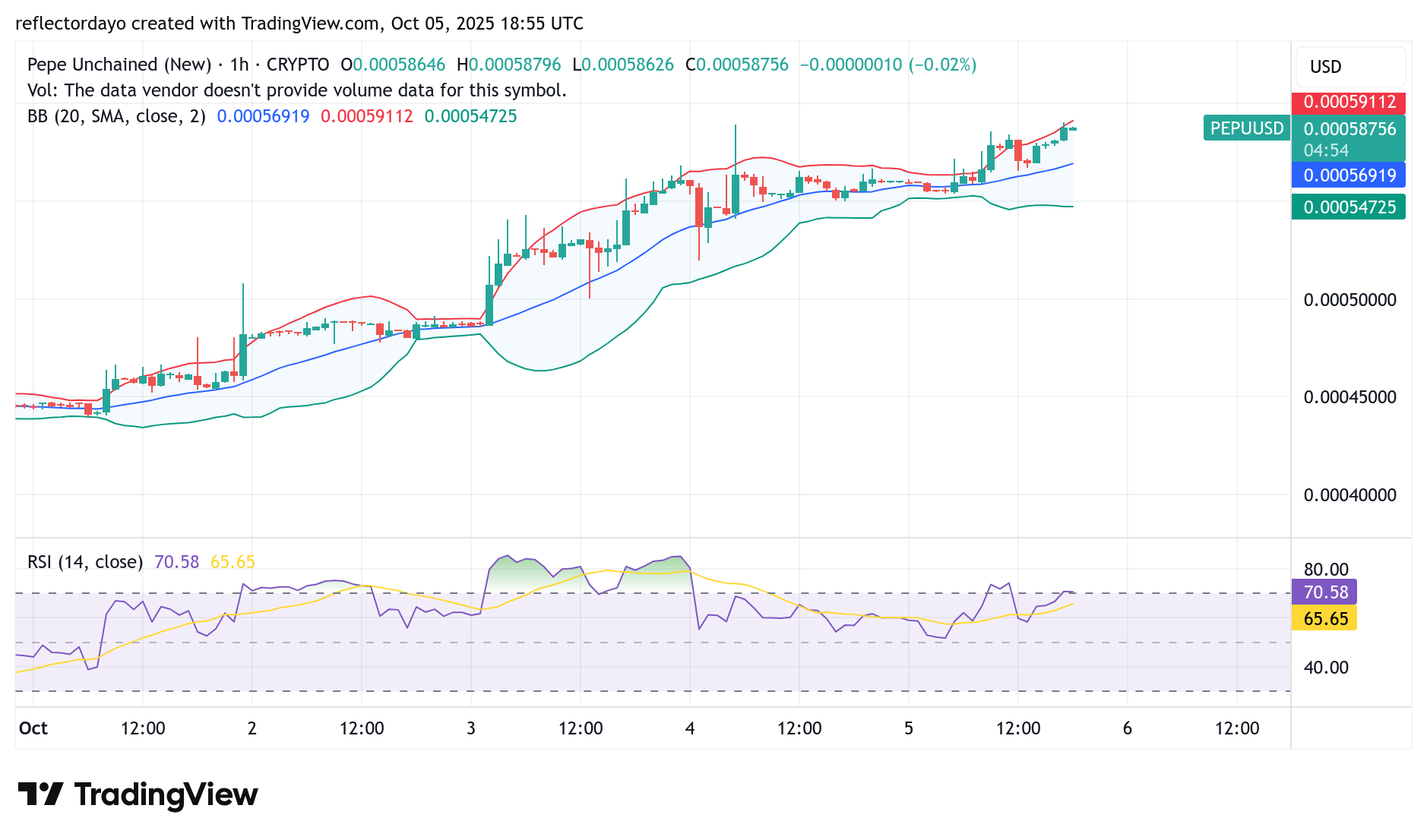The width and height of the screenshot is (1427, 840).
Task: Click the green BB legend value 0.00054725
Action: pos(470,116)
